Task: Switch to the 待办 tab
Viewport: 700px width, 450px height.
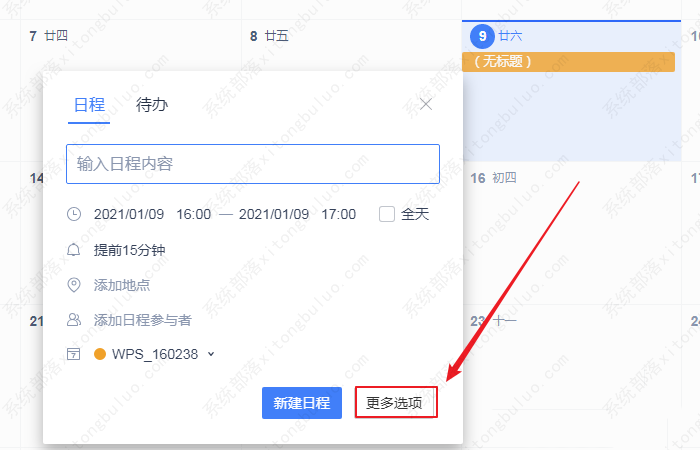Action: (x=152, y=104)
